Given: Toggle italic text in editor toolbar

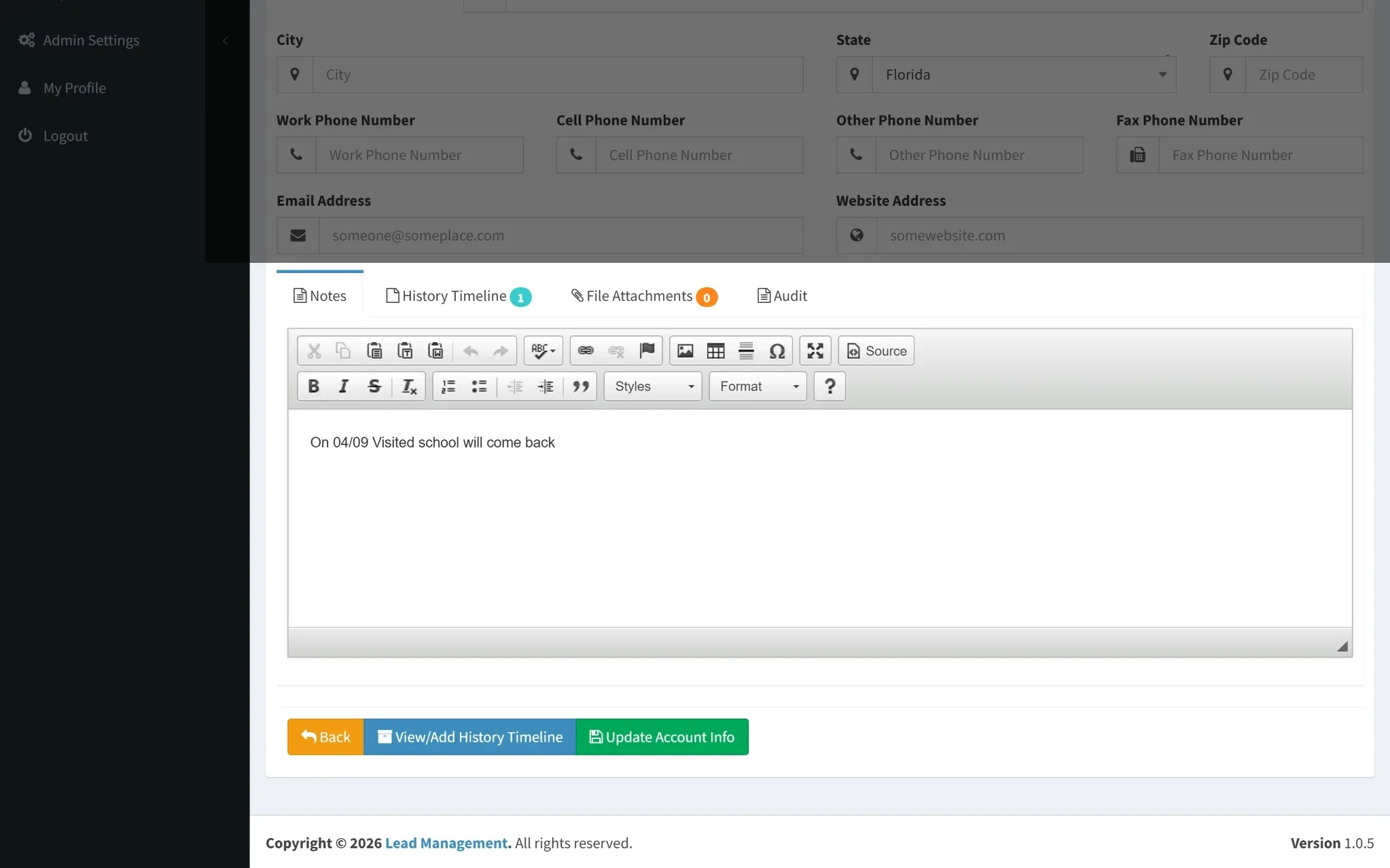Looking at the screenshot, I should 343,386.
